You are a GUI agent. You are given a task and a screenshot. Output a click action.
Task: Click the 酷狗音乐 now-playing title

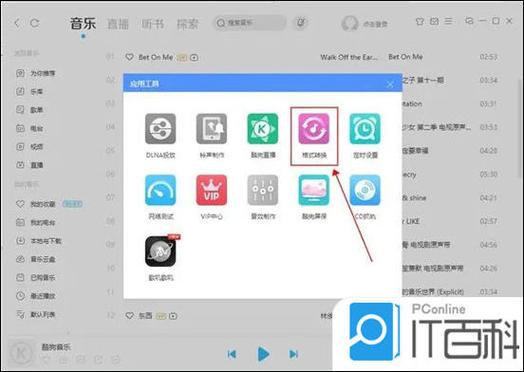click(56, 347)
